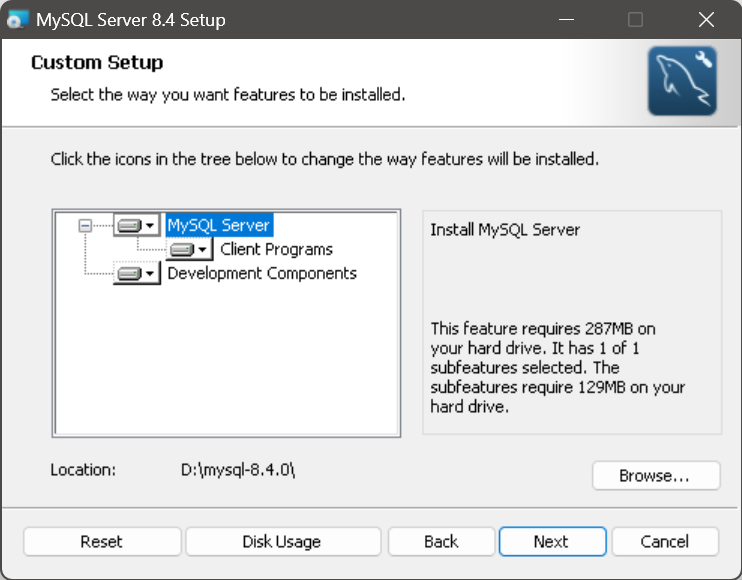Viewport: 742px width, 580px height.
Task: Open the MySQL Server feature install dropdown
Action: (x=137, y=225)
